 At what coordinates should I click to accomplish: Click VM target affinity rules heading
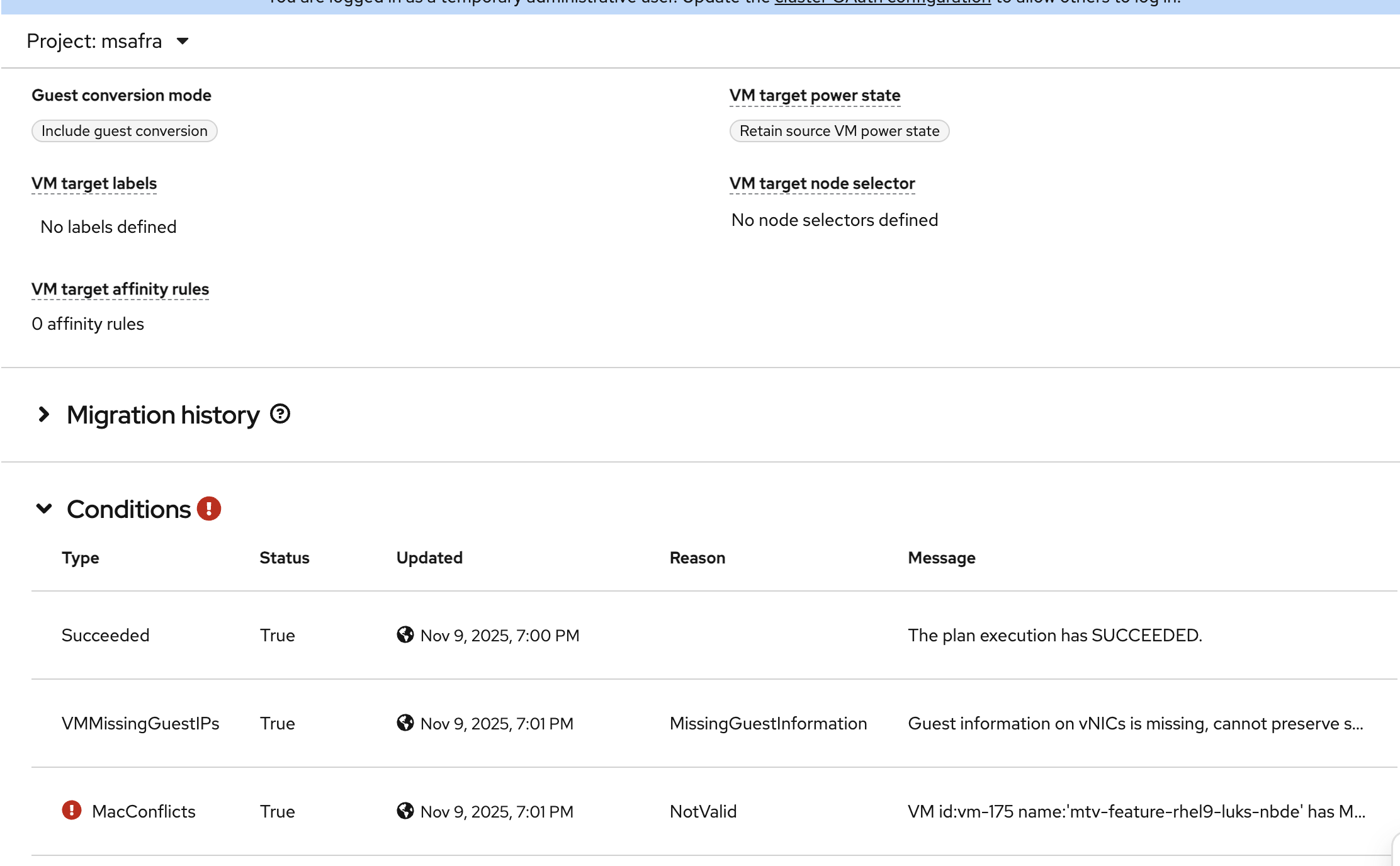click(120, 289)
